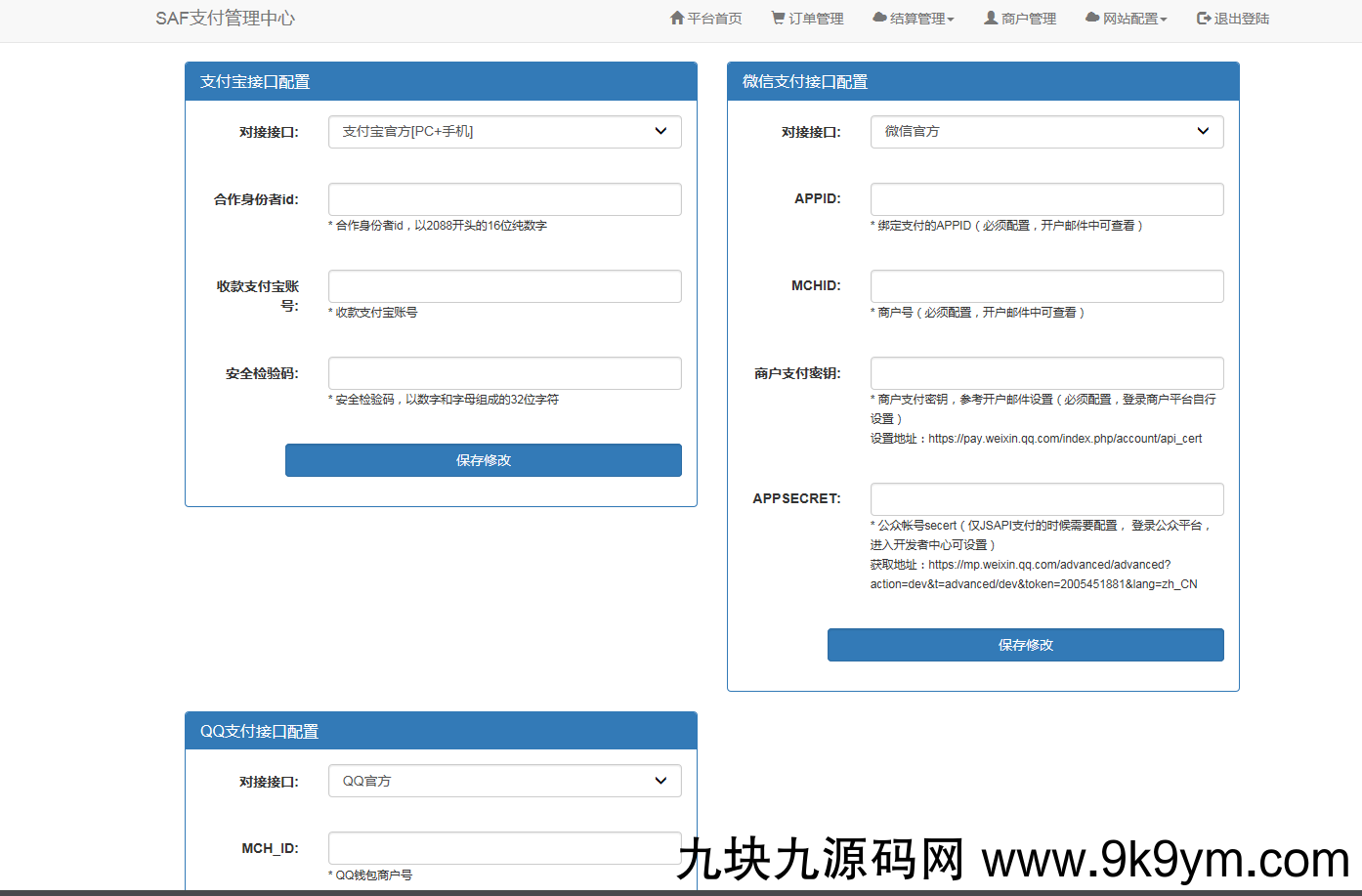Click the WeChat APPID input field
Viewport: 1362px width, 896px height.
point(1046,199)
